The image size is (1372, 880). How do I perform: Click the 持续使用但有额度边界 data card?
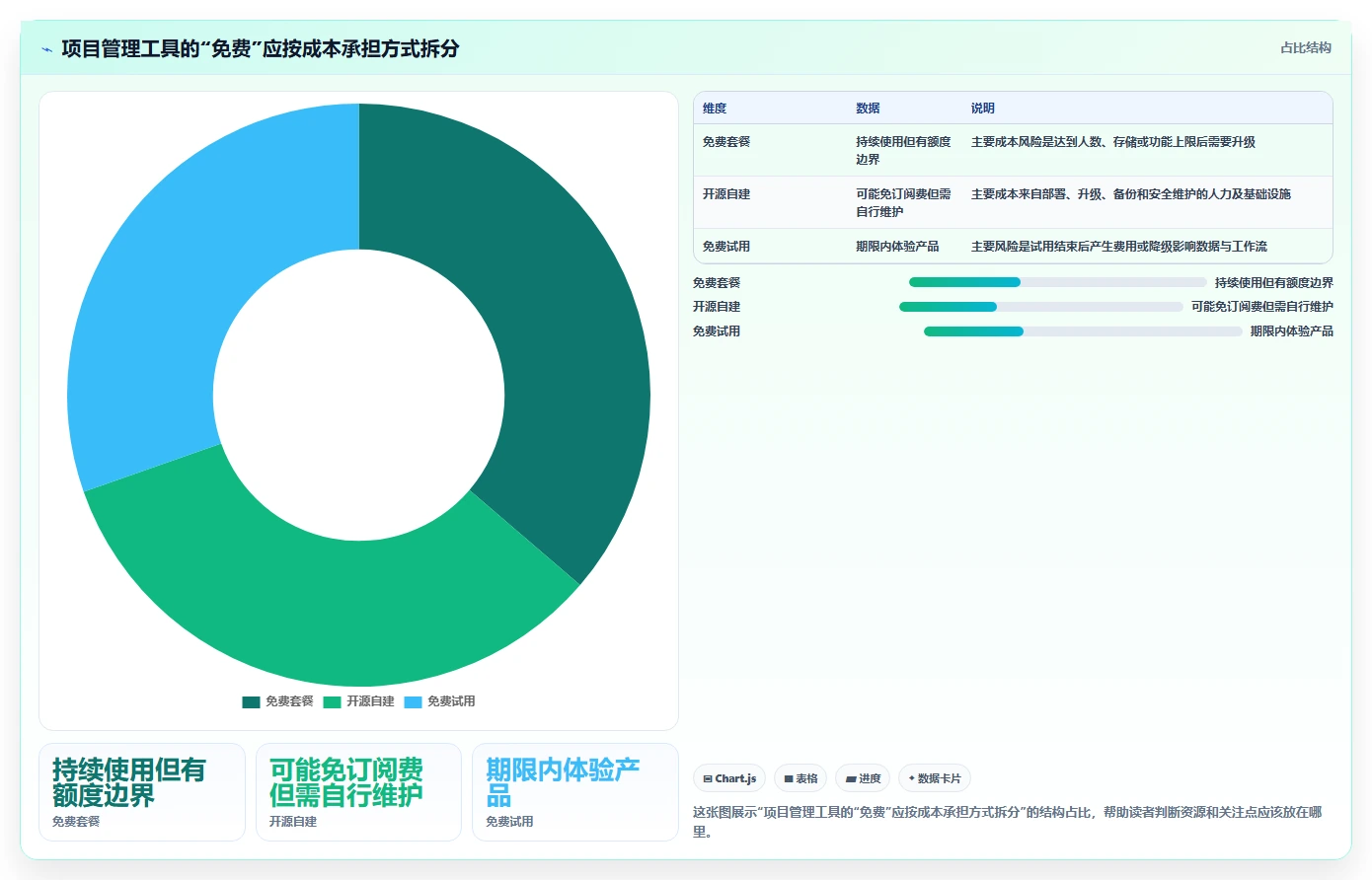142,792
